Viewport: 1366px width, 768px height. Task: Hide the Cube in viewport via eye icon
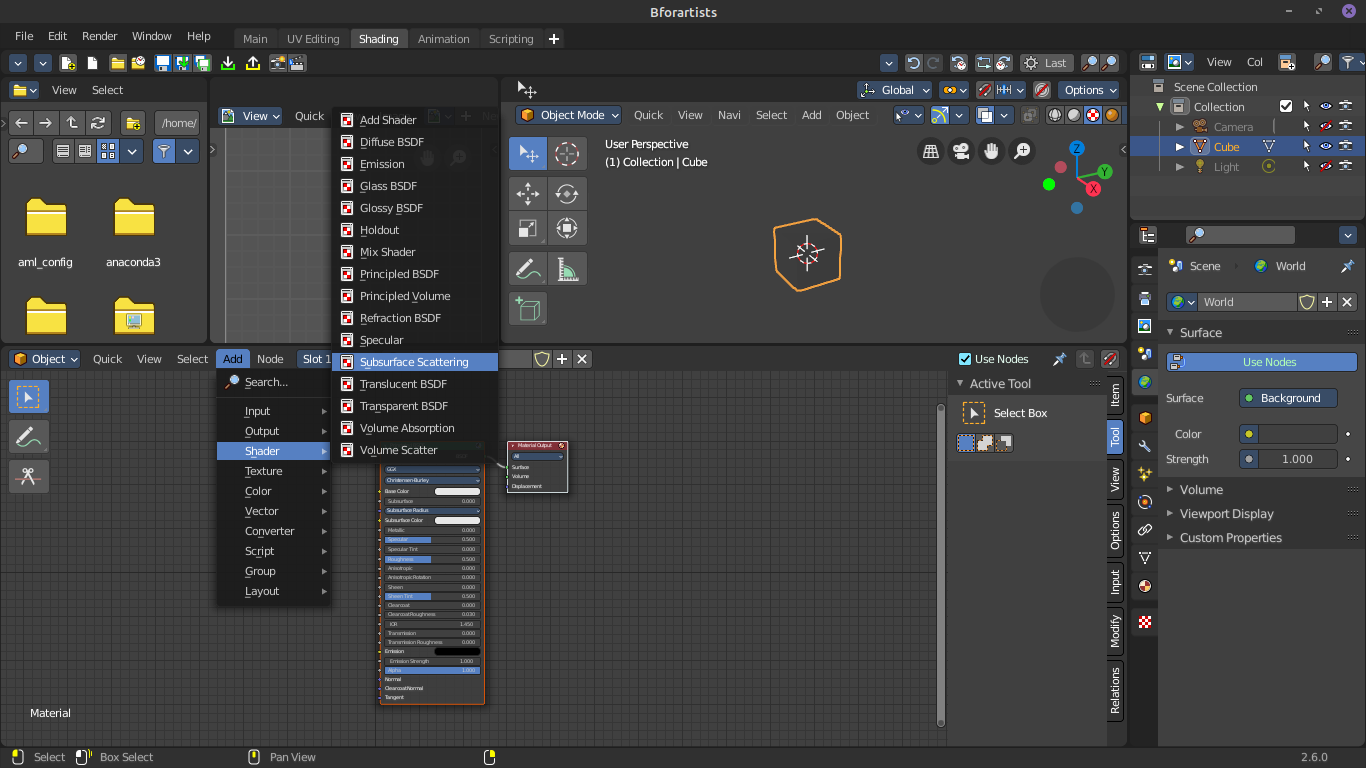[1325, 146]
